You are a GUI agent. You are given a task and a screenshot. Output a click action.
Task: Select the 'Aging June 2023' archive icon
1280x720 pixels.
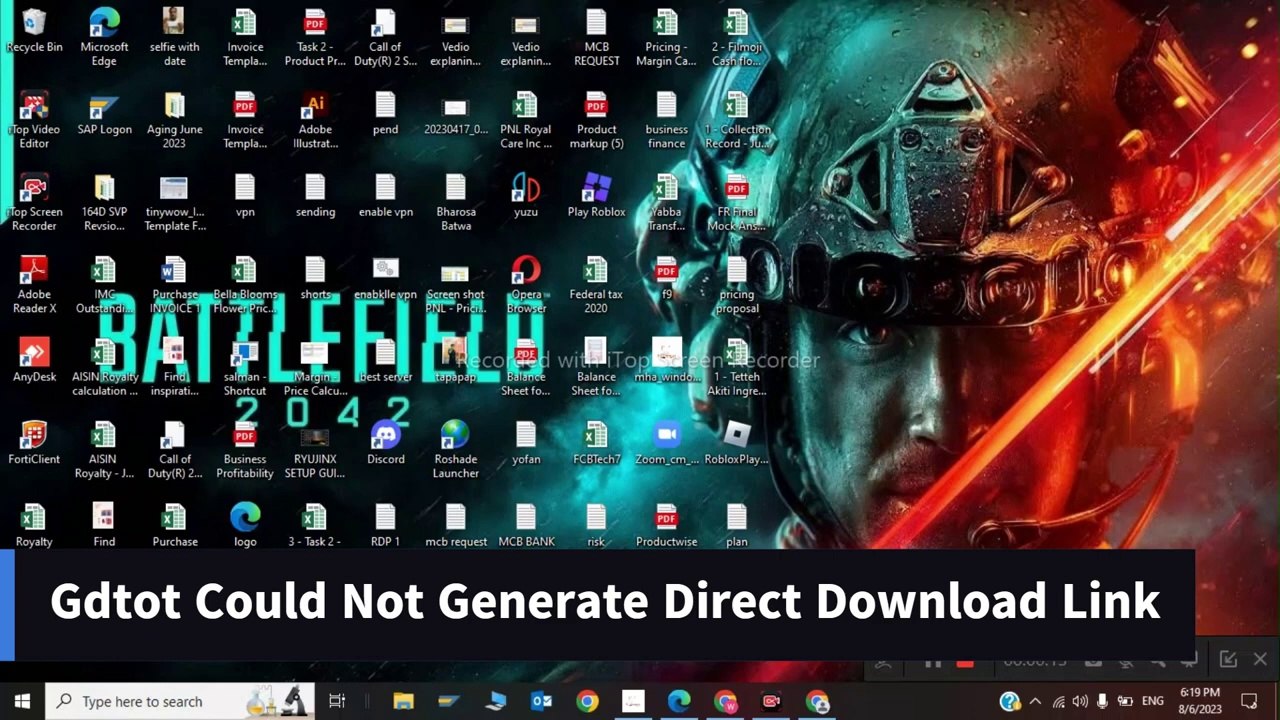[x=175, y=120]
